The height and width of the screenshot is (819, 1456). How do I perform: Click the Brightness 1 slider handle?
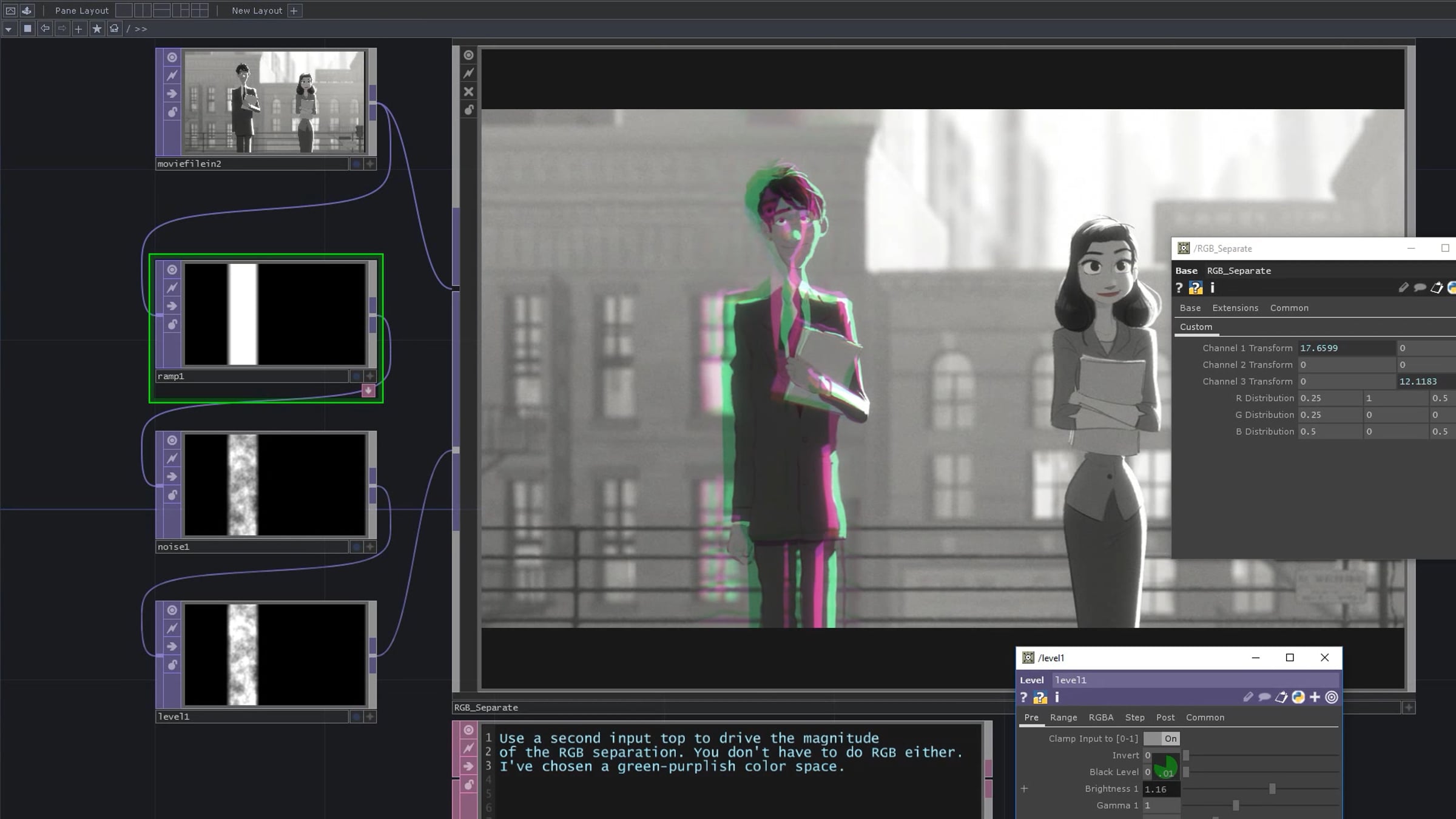tap(1272, 789)
